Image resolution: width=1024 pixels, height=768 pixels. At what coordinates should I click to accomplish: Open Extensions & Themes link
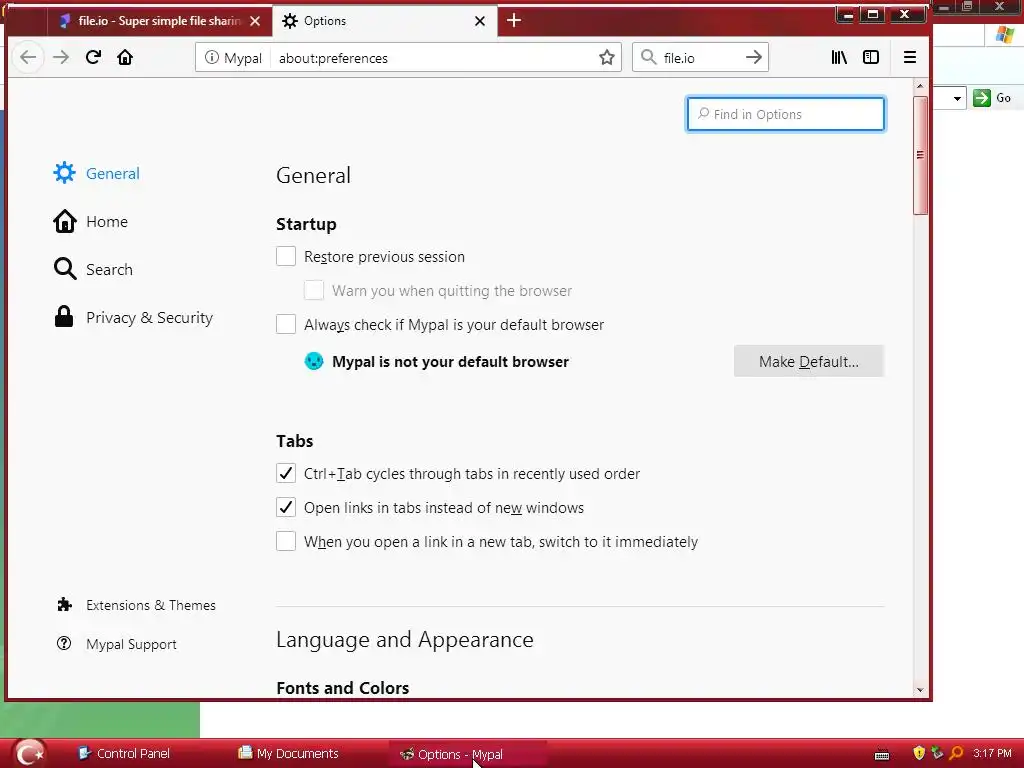pyautogui.click(x=136, y=605)
